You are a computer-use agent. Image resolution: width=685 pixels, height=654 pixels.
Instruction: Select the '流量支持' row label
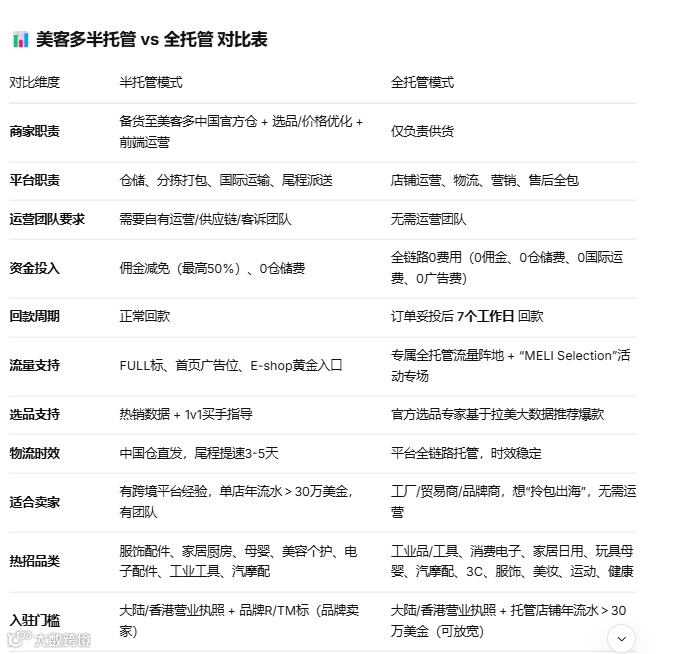[x=35, y=365]
